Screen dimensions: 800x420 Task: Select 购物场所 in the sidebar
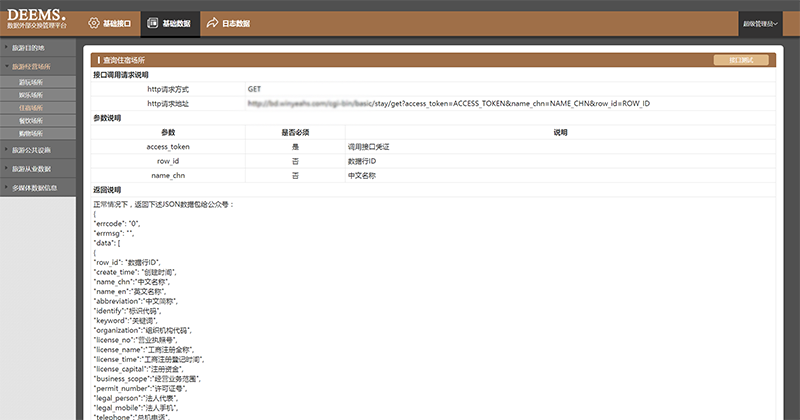[x=31, y=133]
